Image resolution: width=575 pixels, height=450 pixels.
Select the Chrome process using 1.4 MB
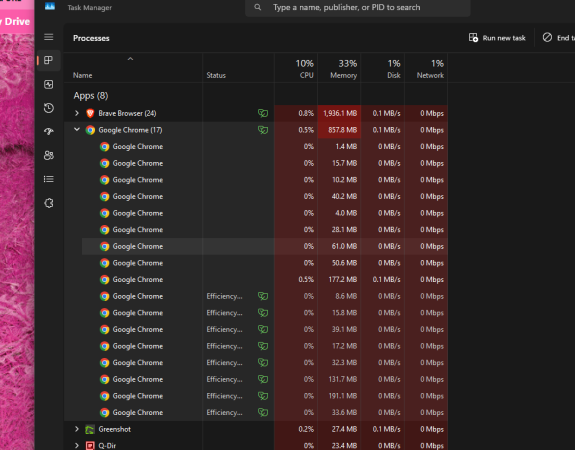coord(264,146)
